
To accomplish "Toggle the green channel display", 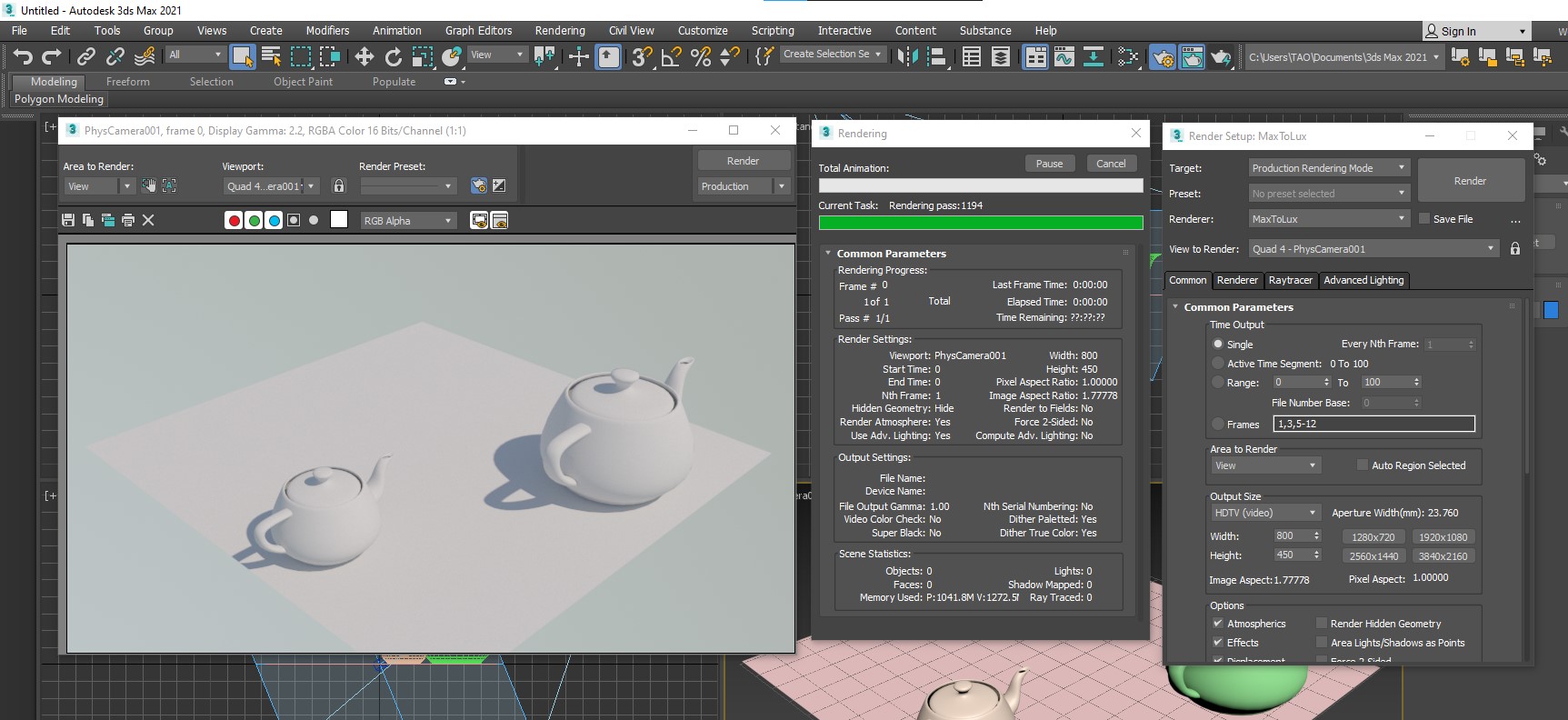I will (254, 220).
